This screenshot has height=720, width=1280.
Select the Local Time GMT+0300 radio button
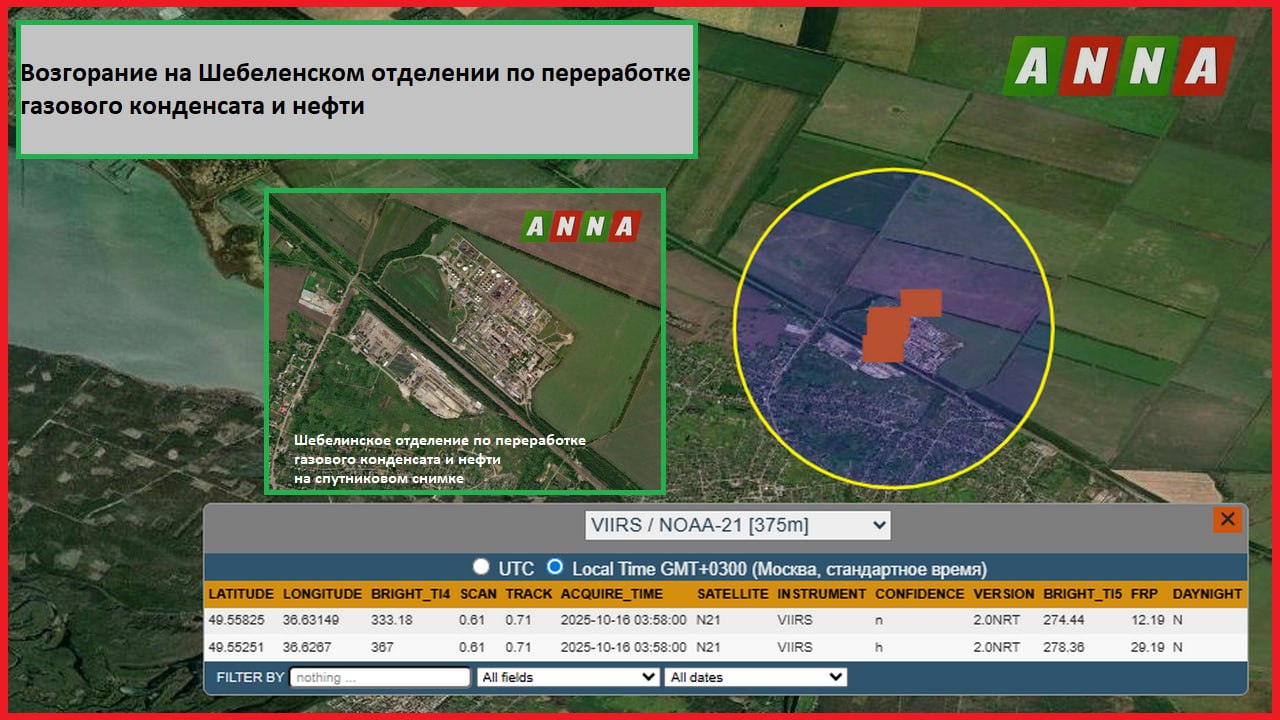pyautogui.click(x=555, y=567)
